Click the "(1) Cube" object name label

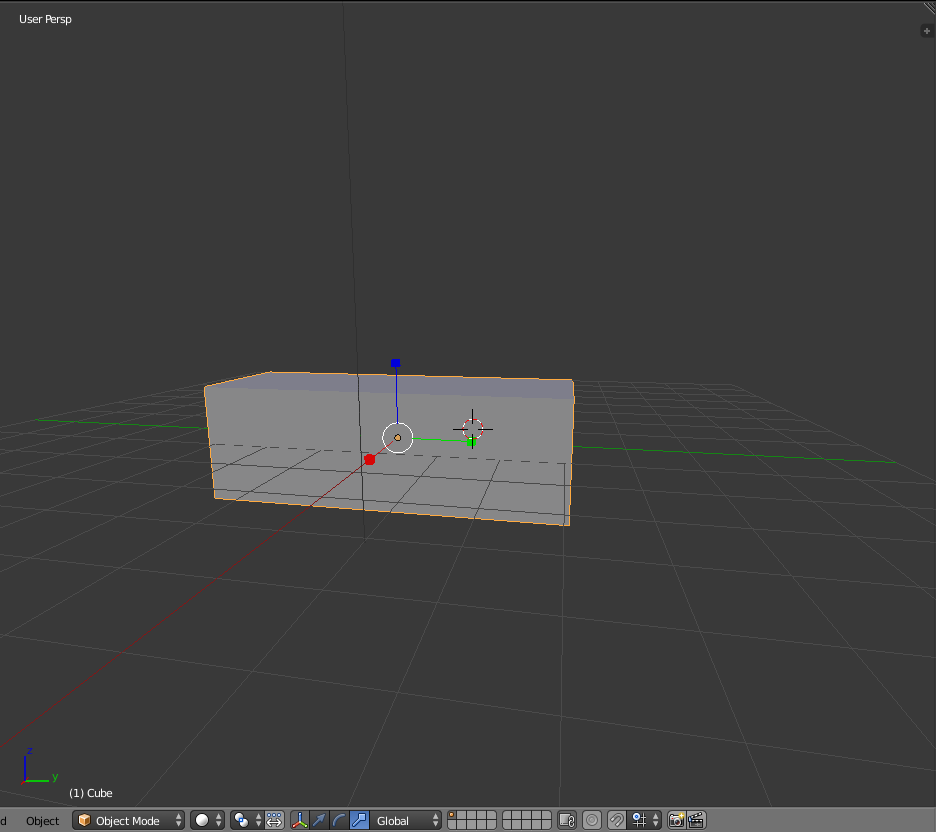click(x=91, y=793)
